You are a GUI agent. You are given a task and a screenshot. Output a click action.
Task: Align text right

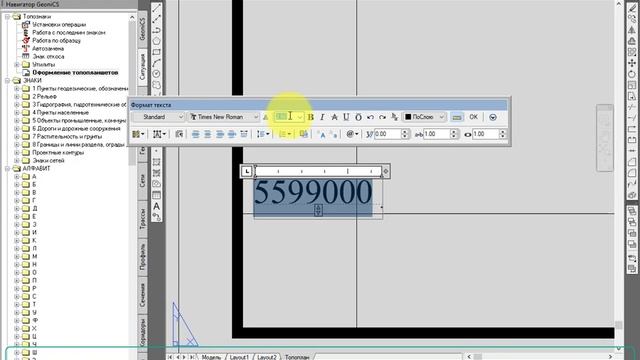pos(220,134)
